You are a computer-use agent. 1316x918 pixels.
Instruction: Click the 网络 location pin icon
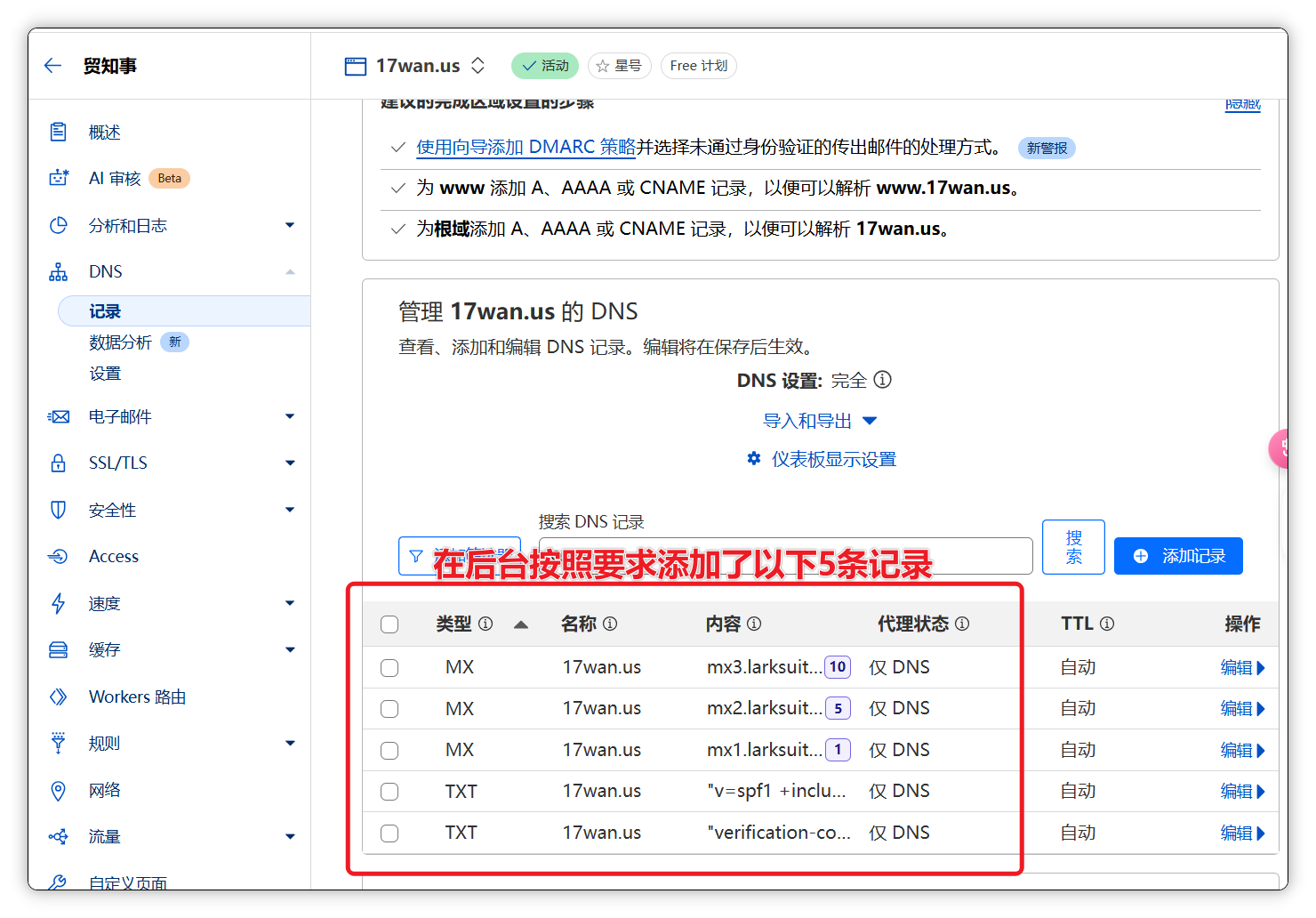coord(59,790)
